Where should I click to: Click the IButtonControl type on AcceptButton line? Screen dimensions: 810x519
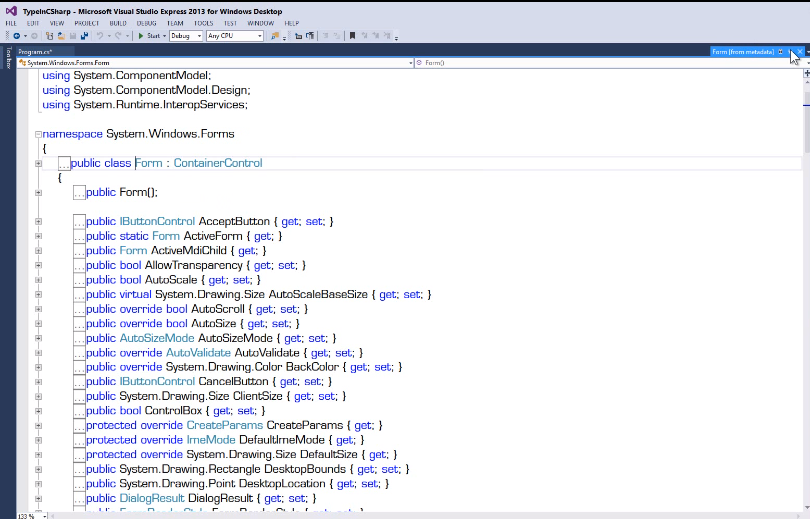click(x=157, y=222)
